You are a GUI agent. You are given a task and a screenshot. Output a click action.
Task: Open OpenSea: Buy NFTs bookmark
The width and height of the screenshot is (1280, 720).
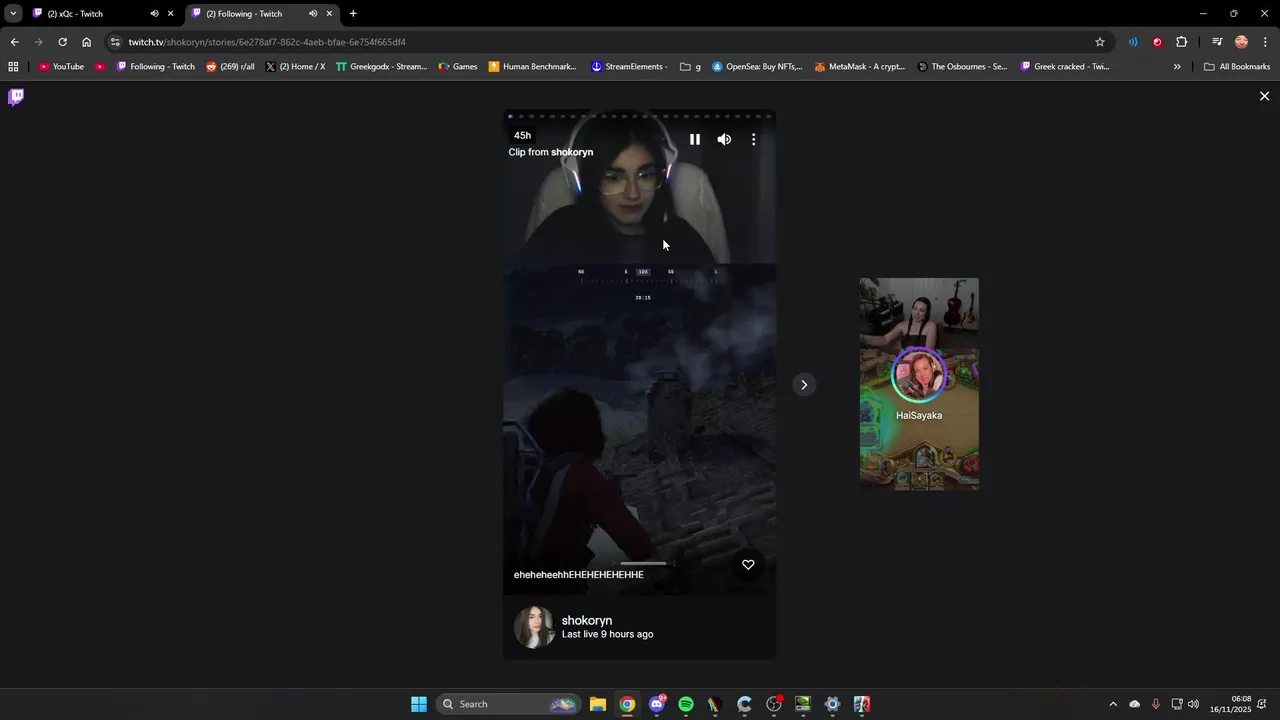757,67
